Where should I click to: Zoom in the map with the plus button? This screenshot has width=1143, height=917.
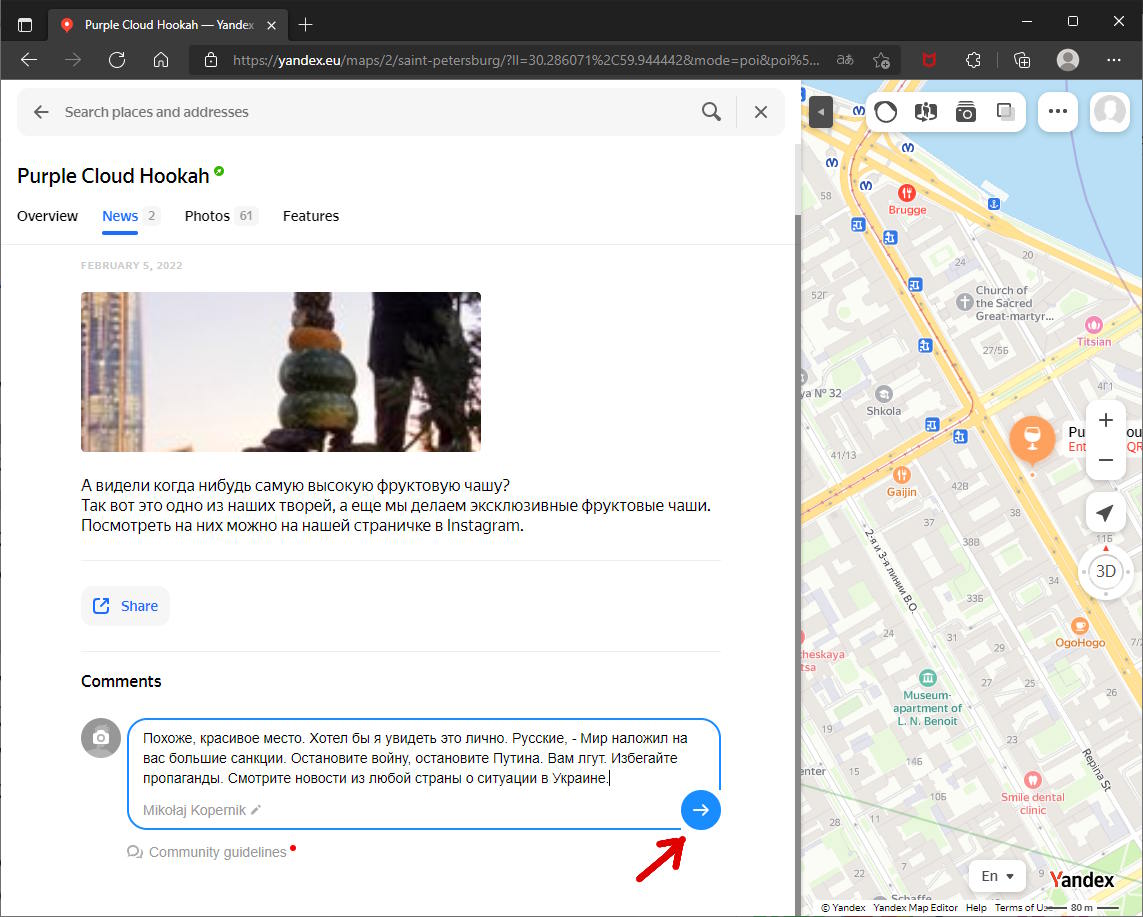(x=1106, y=421)
